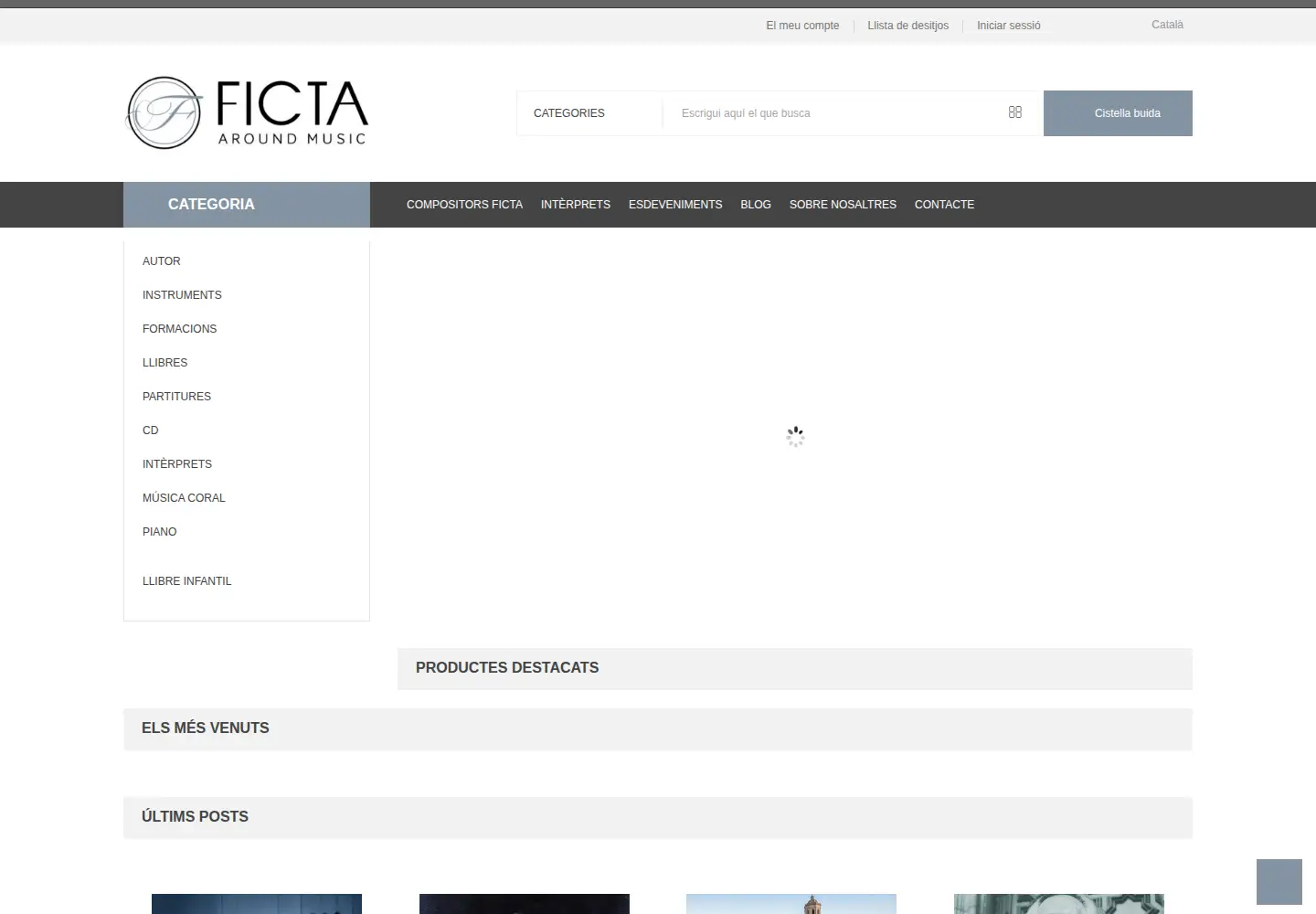Click the ELS MÉS VENUTS heading
1316x914 pixels.
(x=206, y=728)
